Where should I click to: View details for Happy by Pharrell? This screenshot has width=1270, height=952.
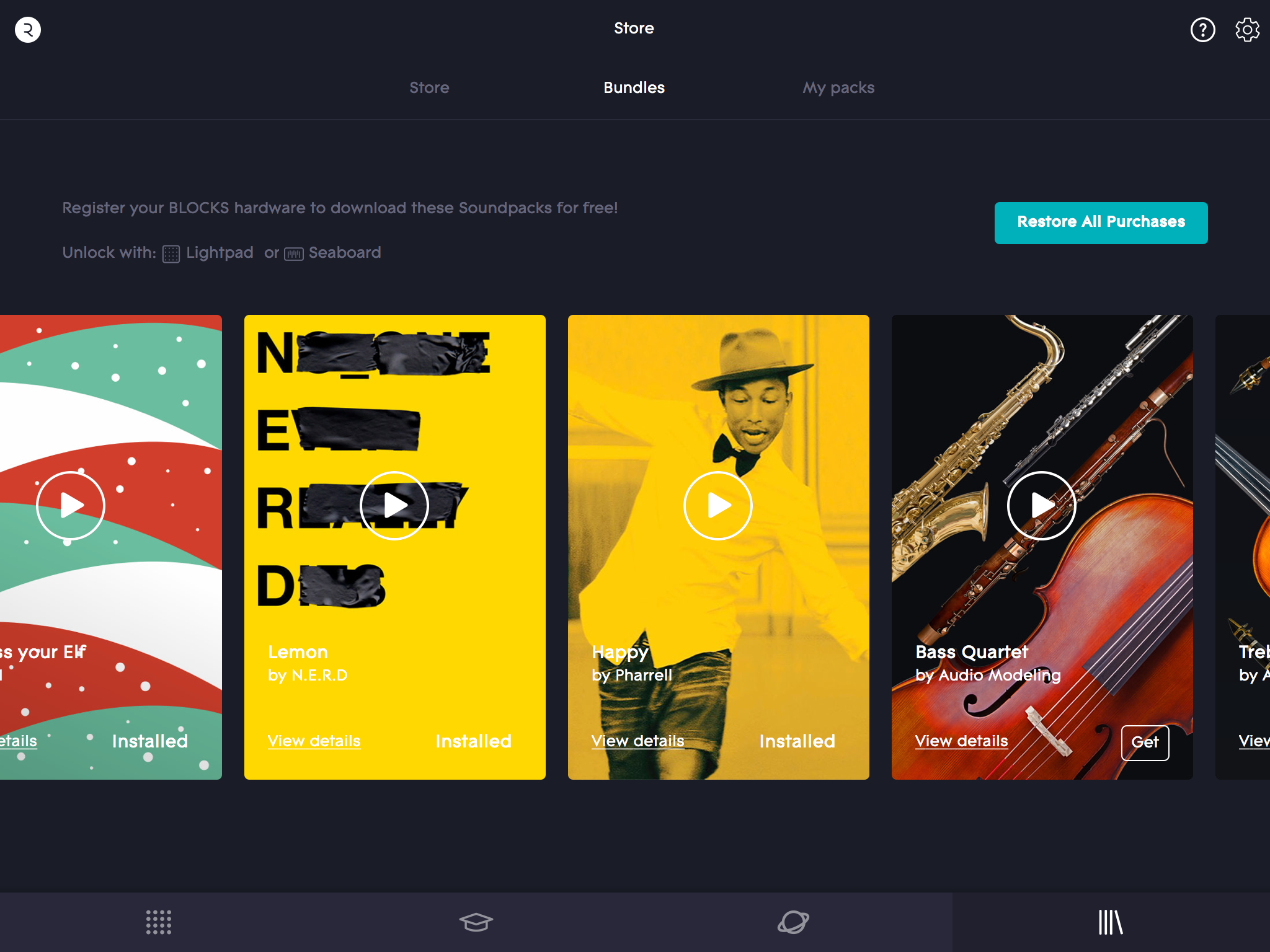point(637,741)
